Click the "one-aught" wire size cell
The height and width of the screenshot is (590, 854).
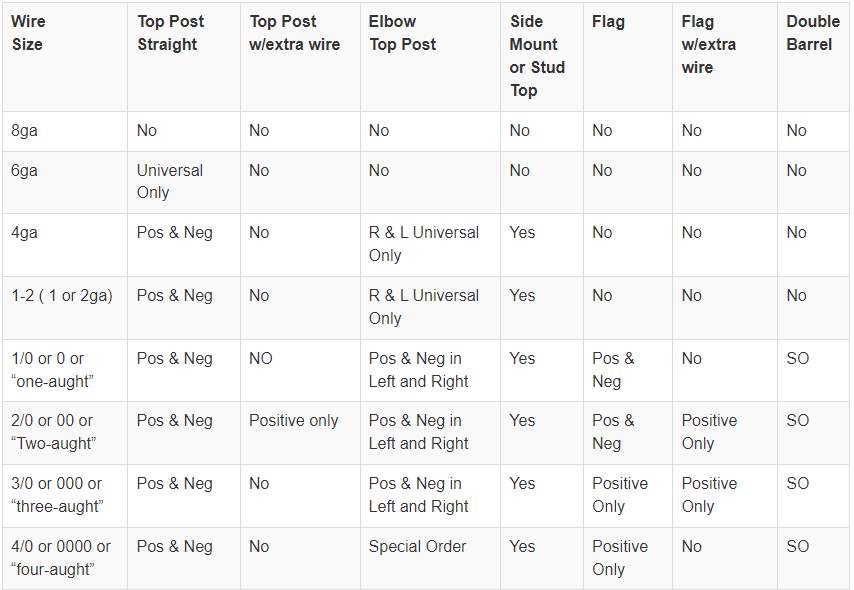tap(48, 369)
